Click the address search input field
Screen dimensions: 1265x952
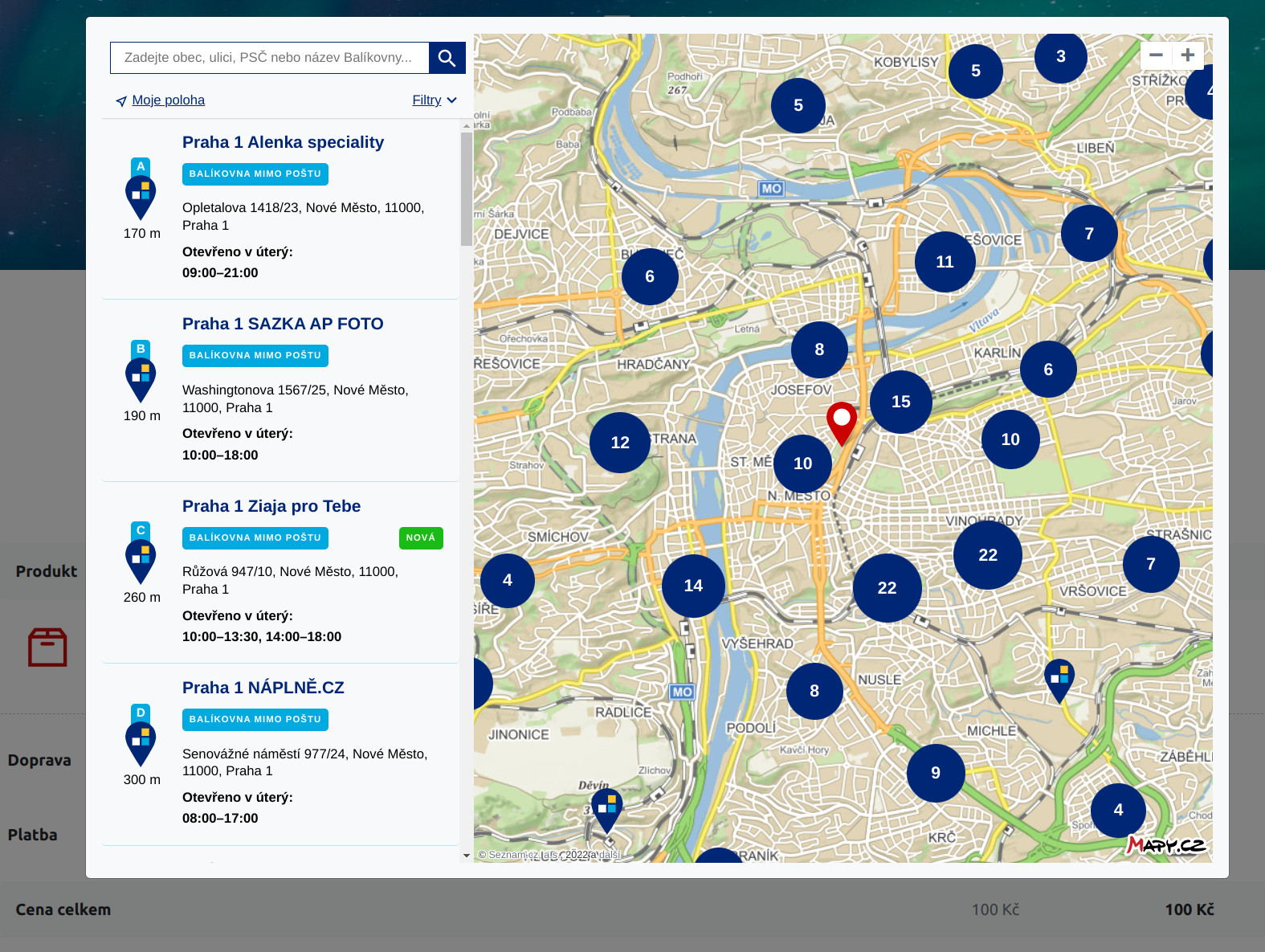[x=270, y=58]
